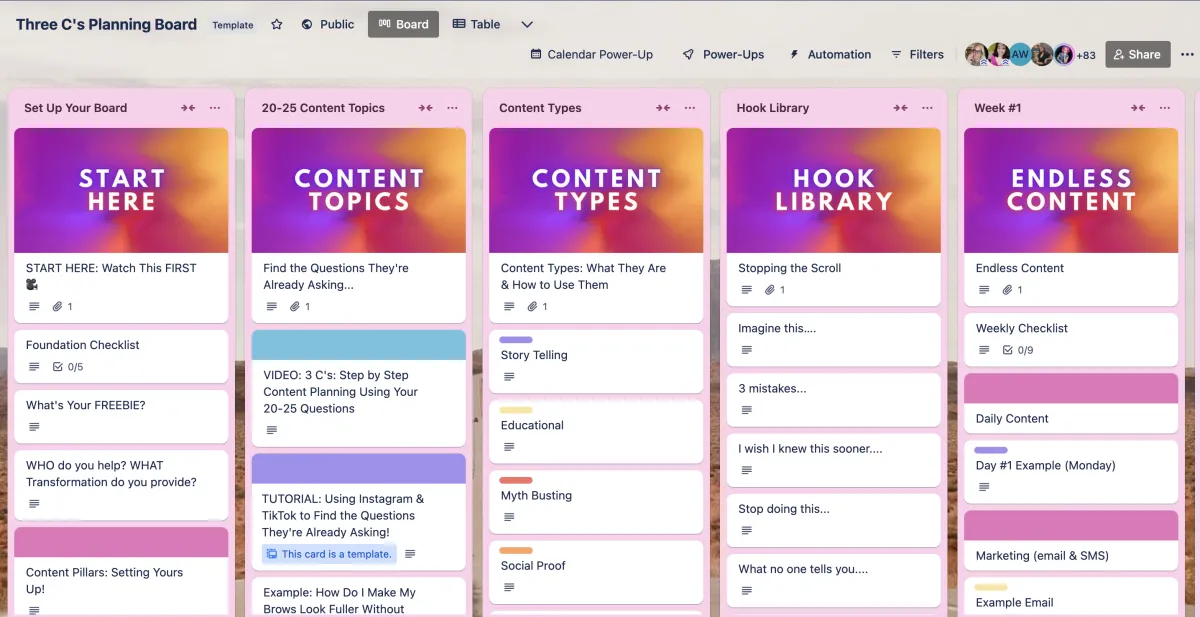Open the Daily Content card
Image resolution: width=1200 pixels, height=617 pixels.
(x=1071, y=403)
